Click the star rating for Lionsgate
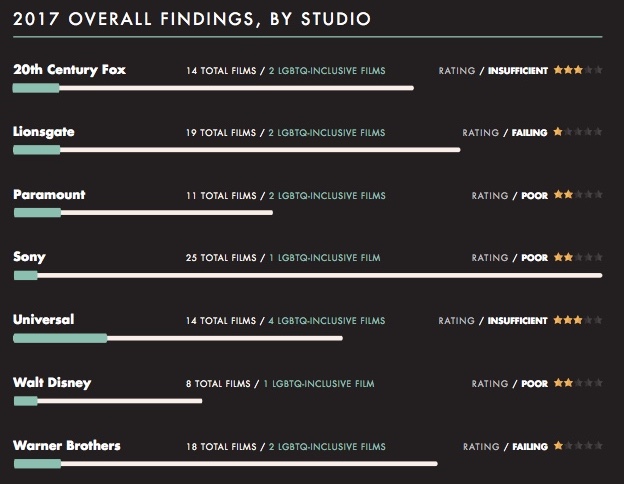Image resolution: width=624 pixels, height=484 pixels. [x=578, y=132]
